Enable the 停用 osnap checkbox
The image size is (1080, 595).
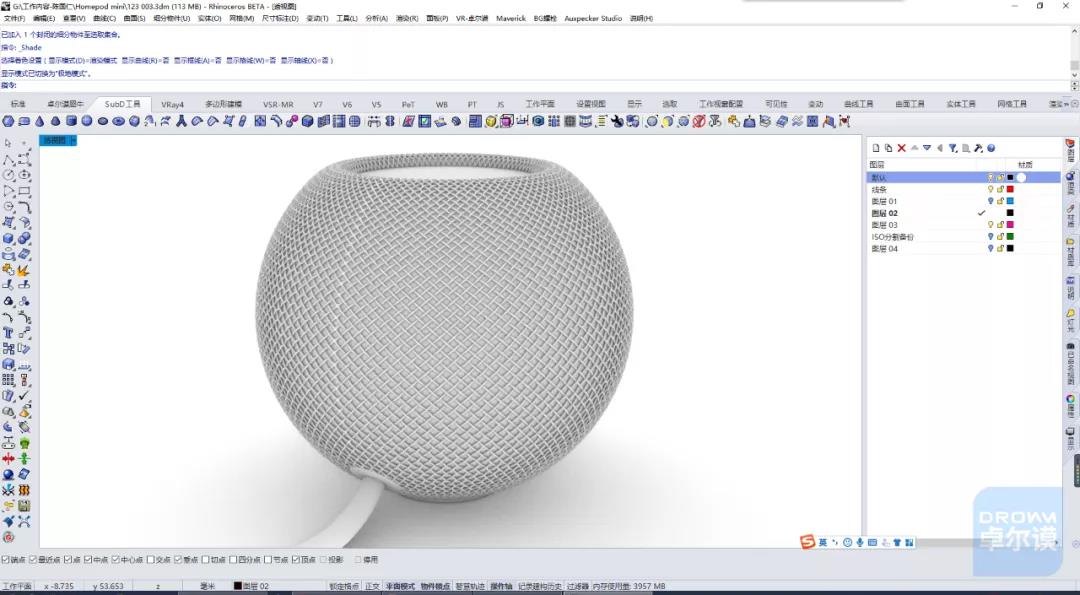357,560
